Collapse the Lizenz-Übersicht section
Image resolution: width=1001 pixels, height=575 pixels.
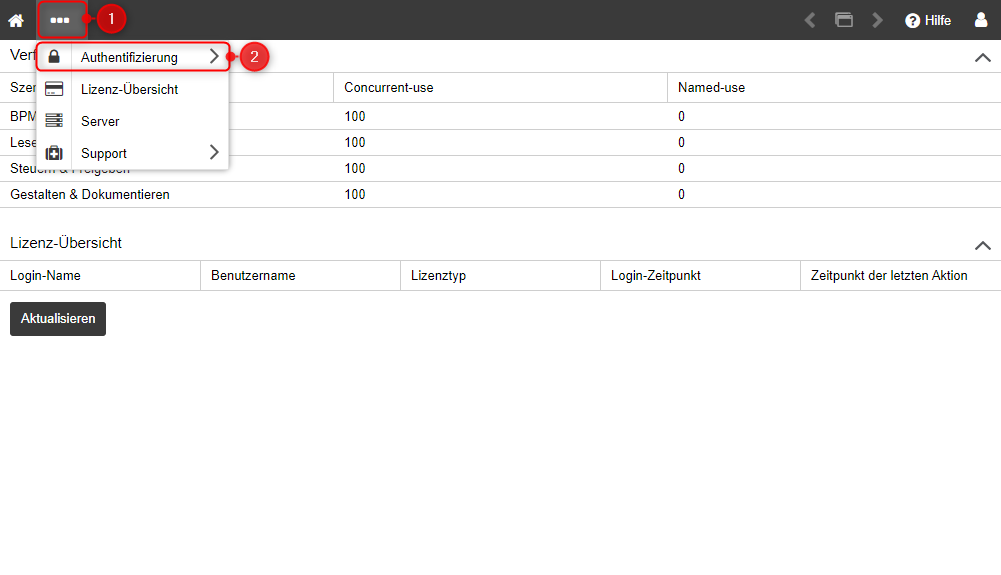pyautogui.click(x=982, y=245)
